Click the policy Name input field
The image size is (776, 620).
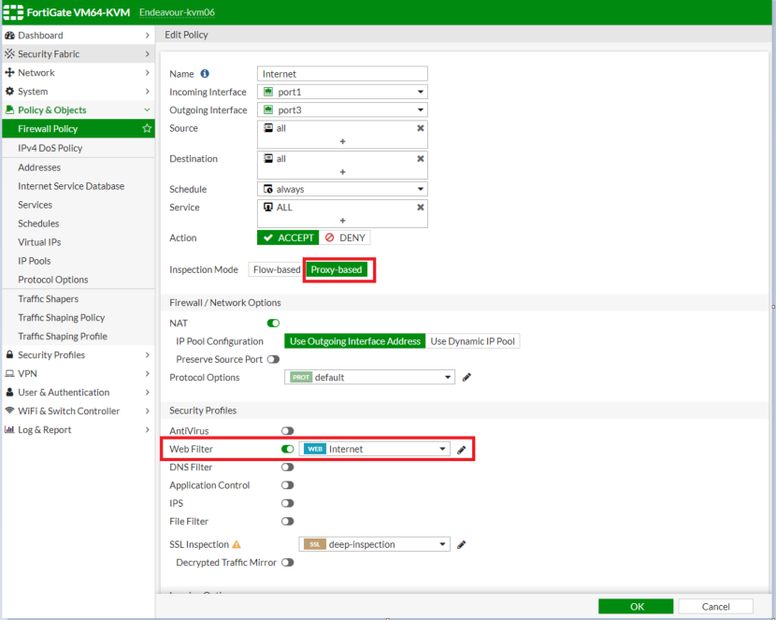click(342, 74)
